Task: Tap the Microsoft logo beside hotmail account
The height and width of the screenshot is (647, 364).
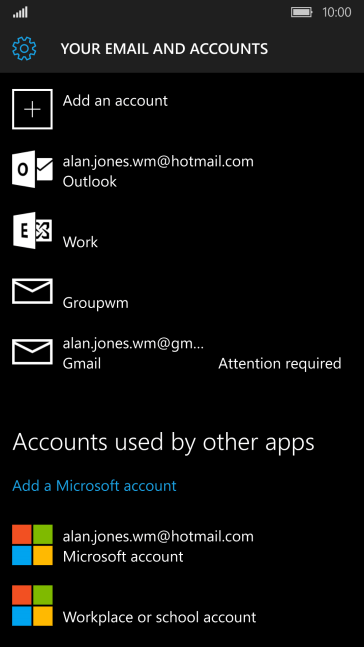Action: [x=32, y=545]
